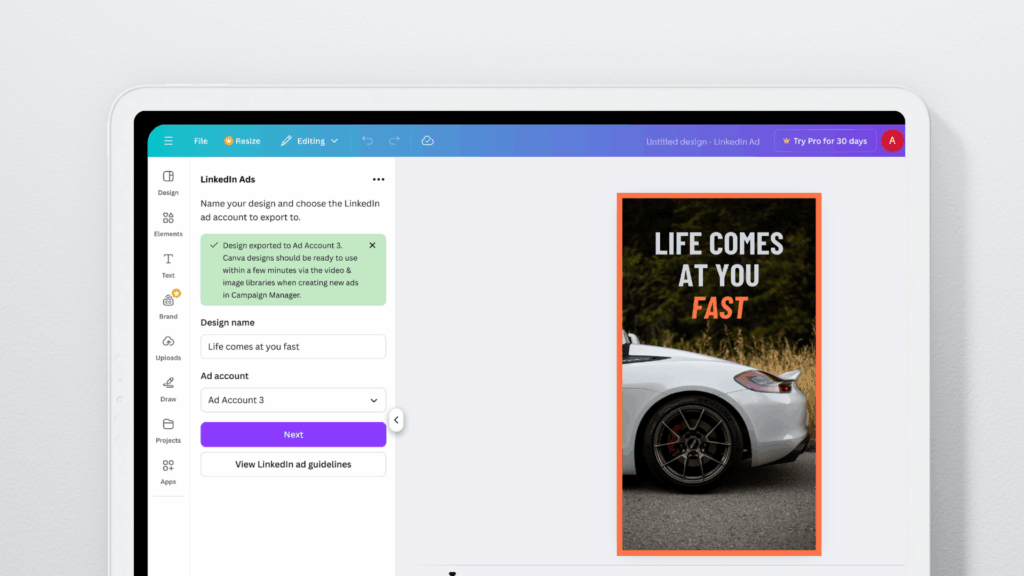Open the Uploads panel
Viewport: 1024px width, 576px height.
pyautogui.click(x=168, y=348)
